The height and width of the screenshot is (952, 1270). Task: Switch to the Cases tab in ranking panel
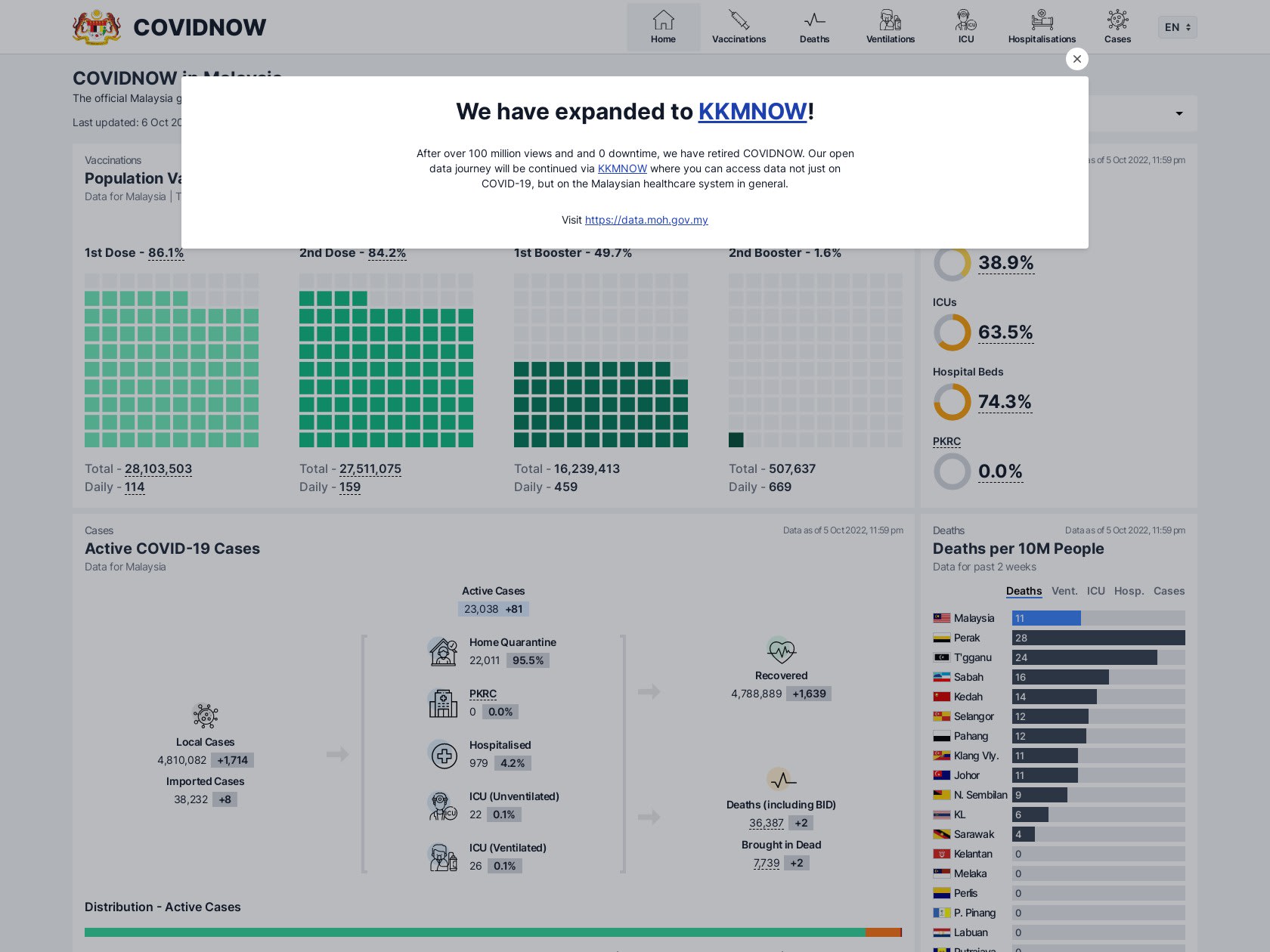1169,591
